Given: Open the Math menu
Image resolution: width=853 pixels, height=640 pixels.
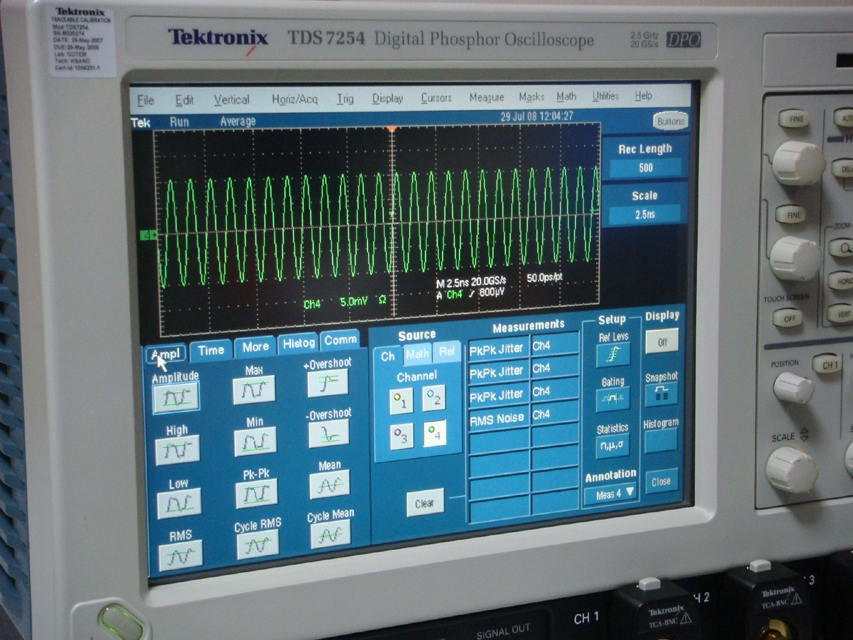Looking at the screenshot, I should click(566, 96).
